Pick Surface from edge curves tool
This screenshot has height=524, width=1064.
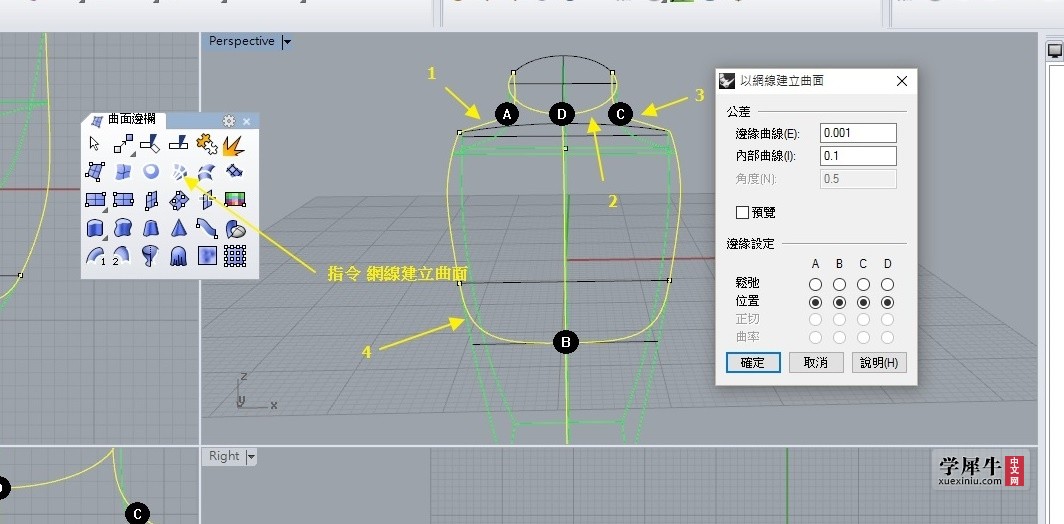(x=123, y=171)
